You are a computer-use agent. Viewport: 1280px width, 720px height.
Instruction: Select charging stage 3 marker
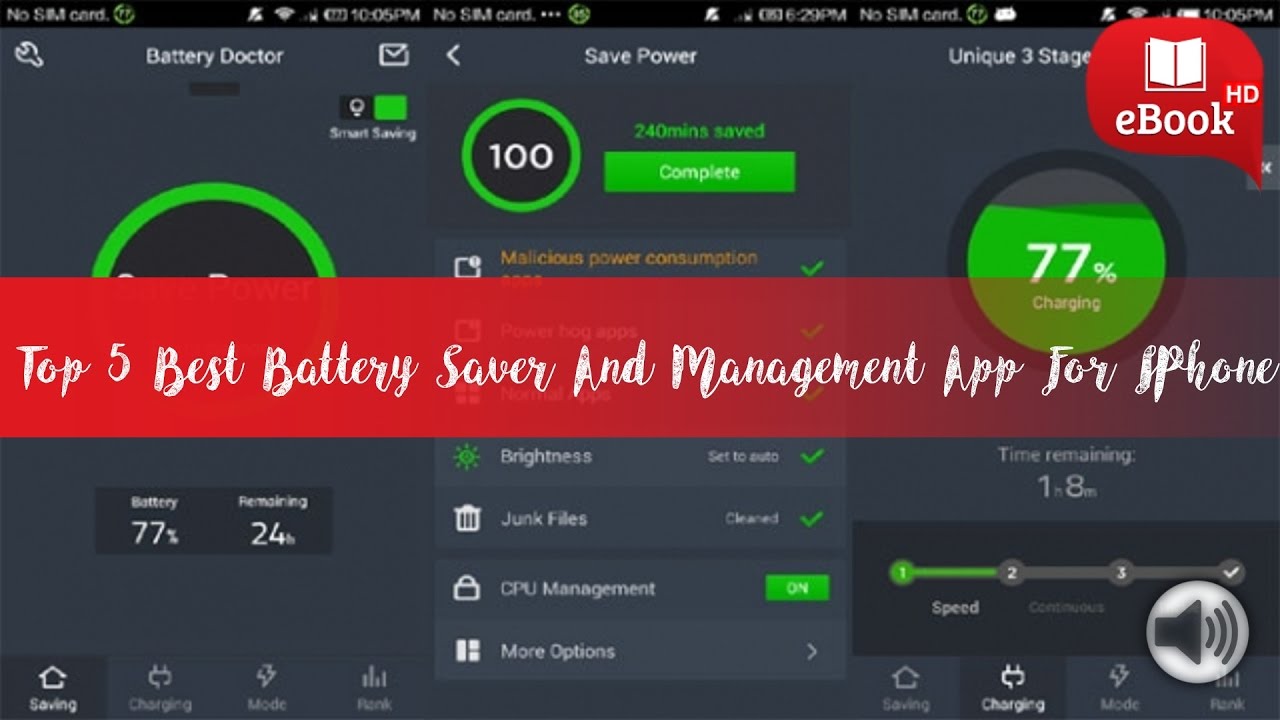[x=1121, y=573]
